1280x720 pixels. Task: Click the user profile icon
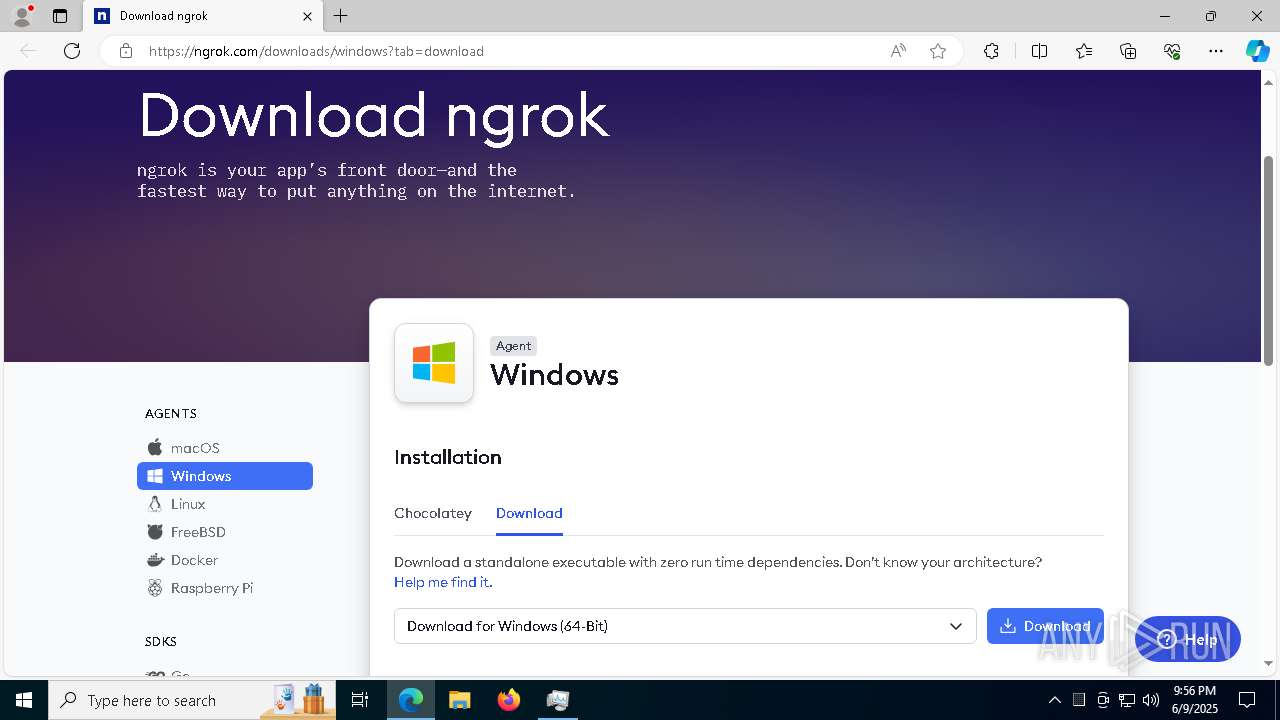point(21,16)
